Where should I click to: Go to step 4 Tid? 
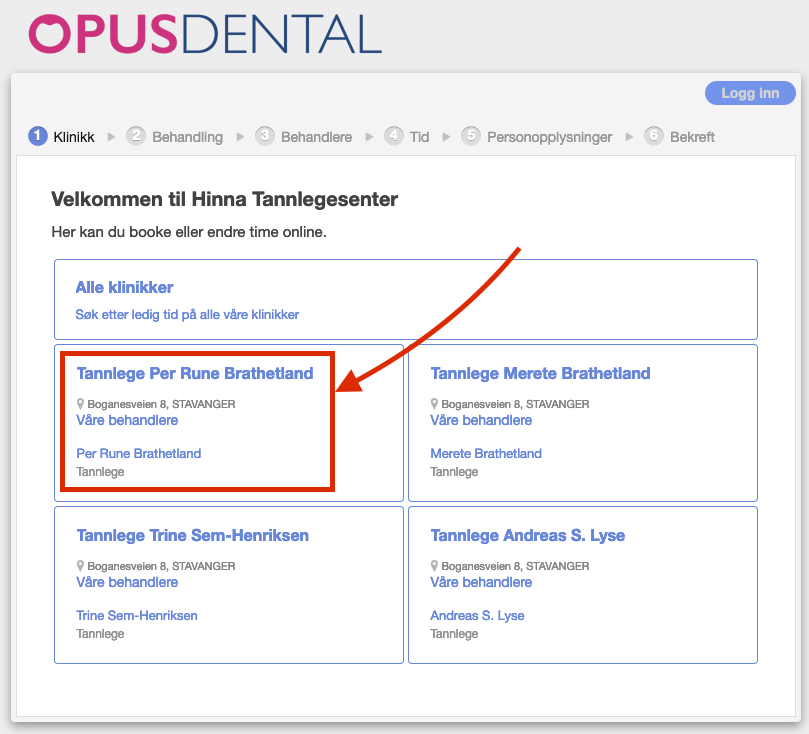(x=407, y=137)
